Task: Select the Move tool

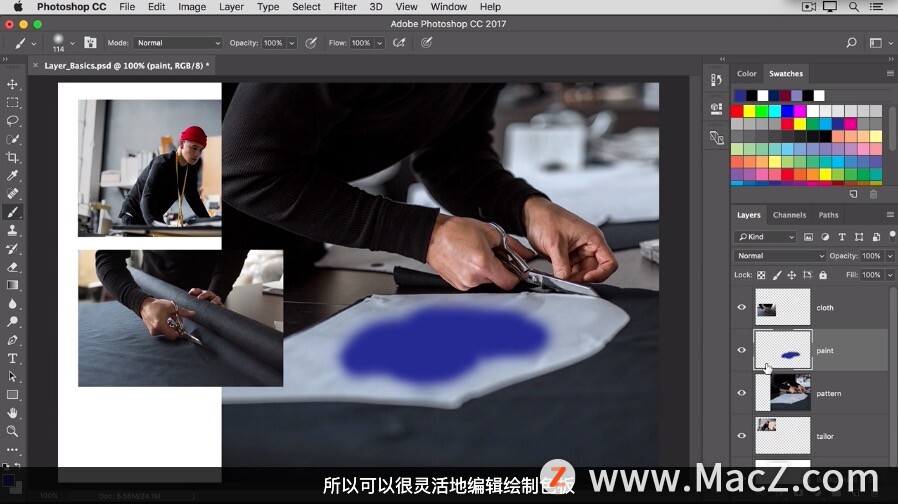Action: point(12,84)
